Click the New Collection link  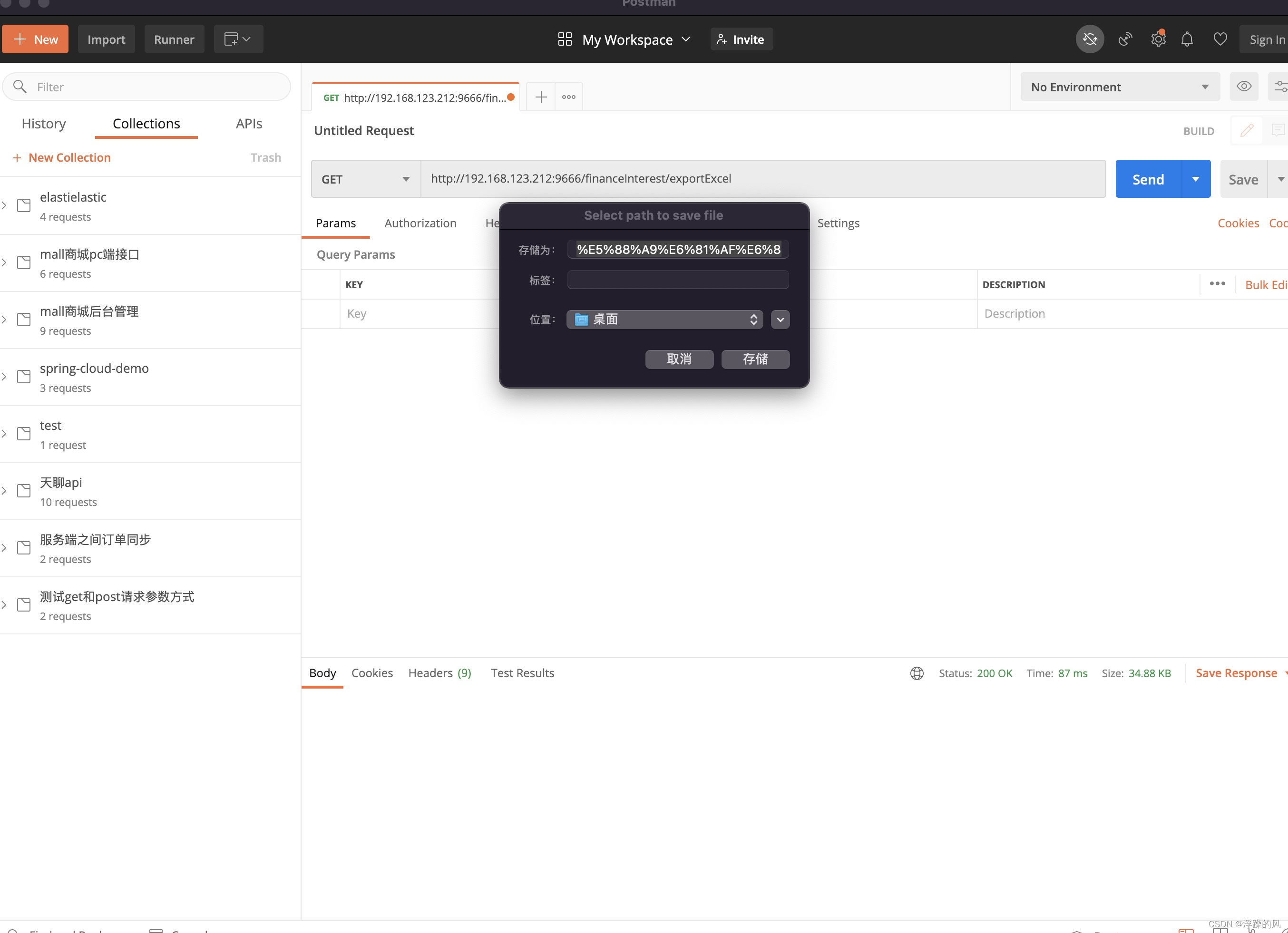pos(61,157)
